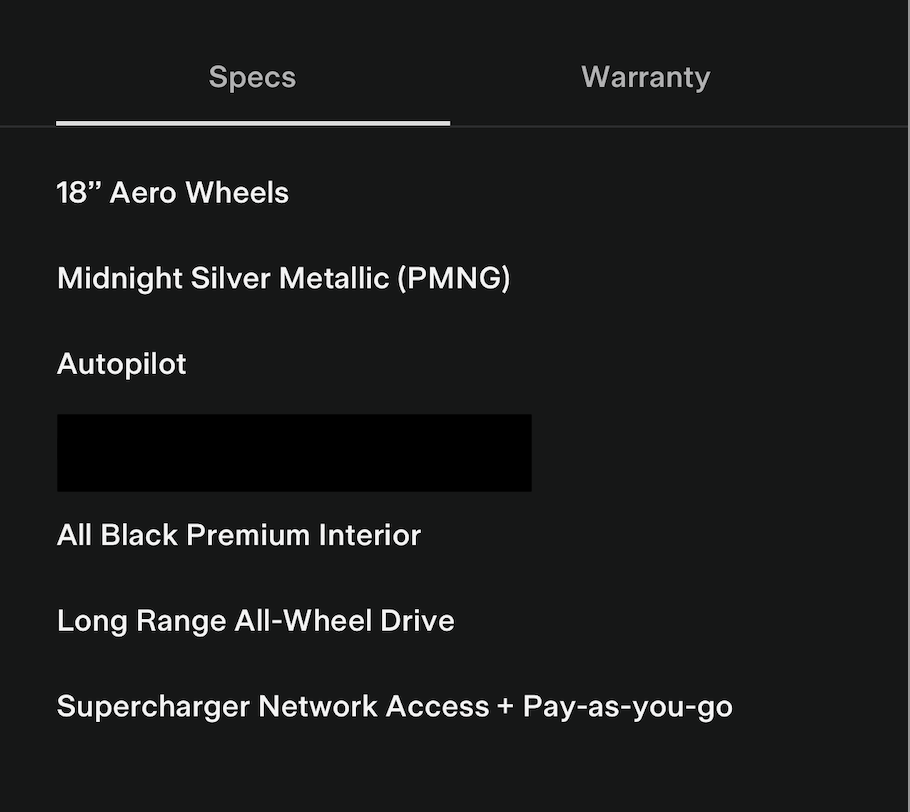Viewport: 910px width, 812px height.
Task: Click the Autopilot spec line
Action: pos(122,363)
